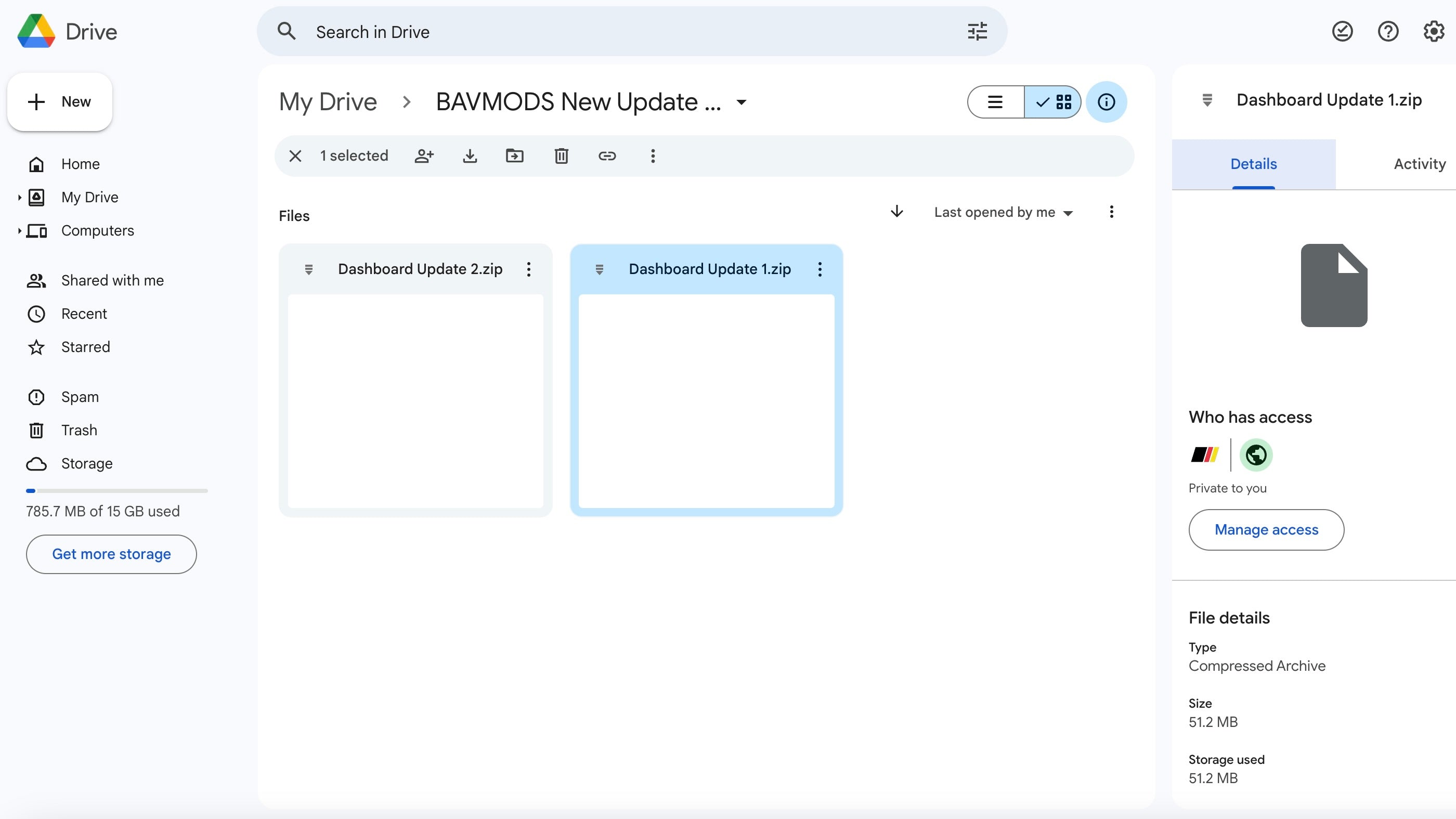Switch to list layout view

(995, 102)
